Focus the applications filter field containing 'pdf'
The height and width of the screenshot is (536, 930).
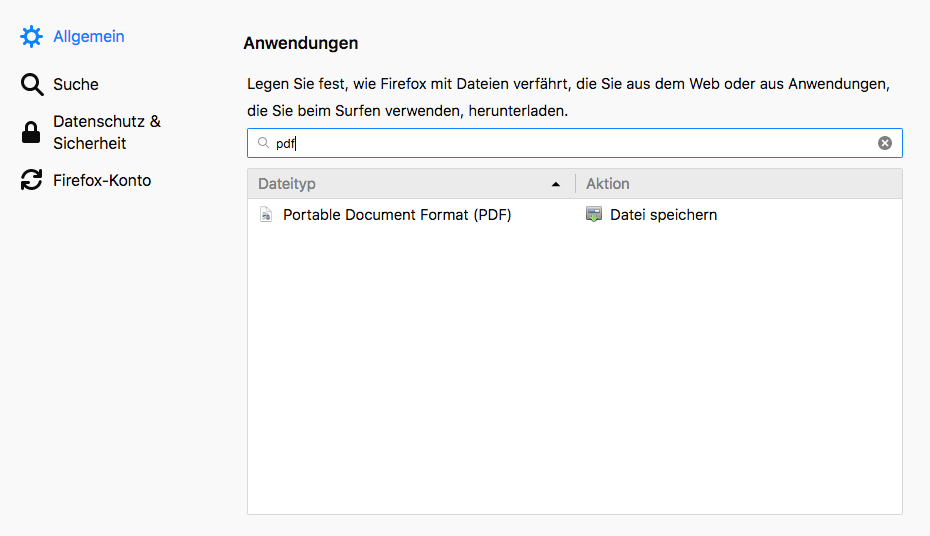click(x=570, y=143)
